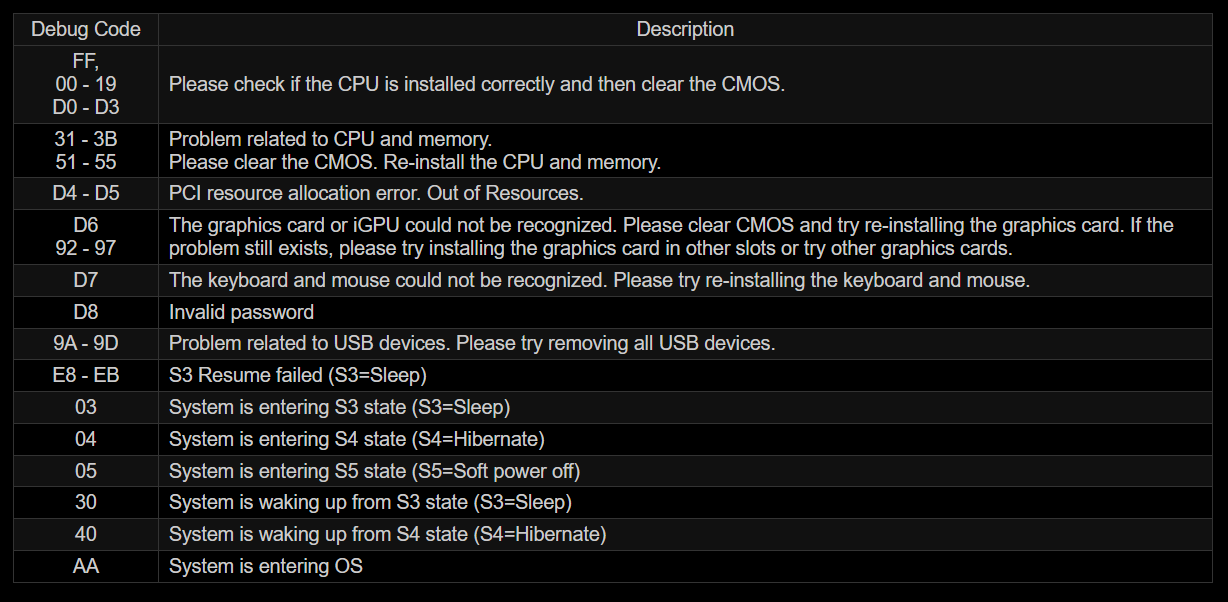This screenshot has width=1228, height=602.
Task: Click the Invalid password description
Action: click(241, 312)
